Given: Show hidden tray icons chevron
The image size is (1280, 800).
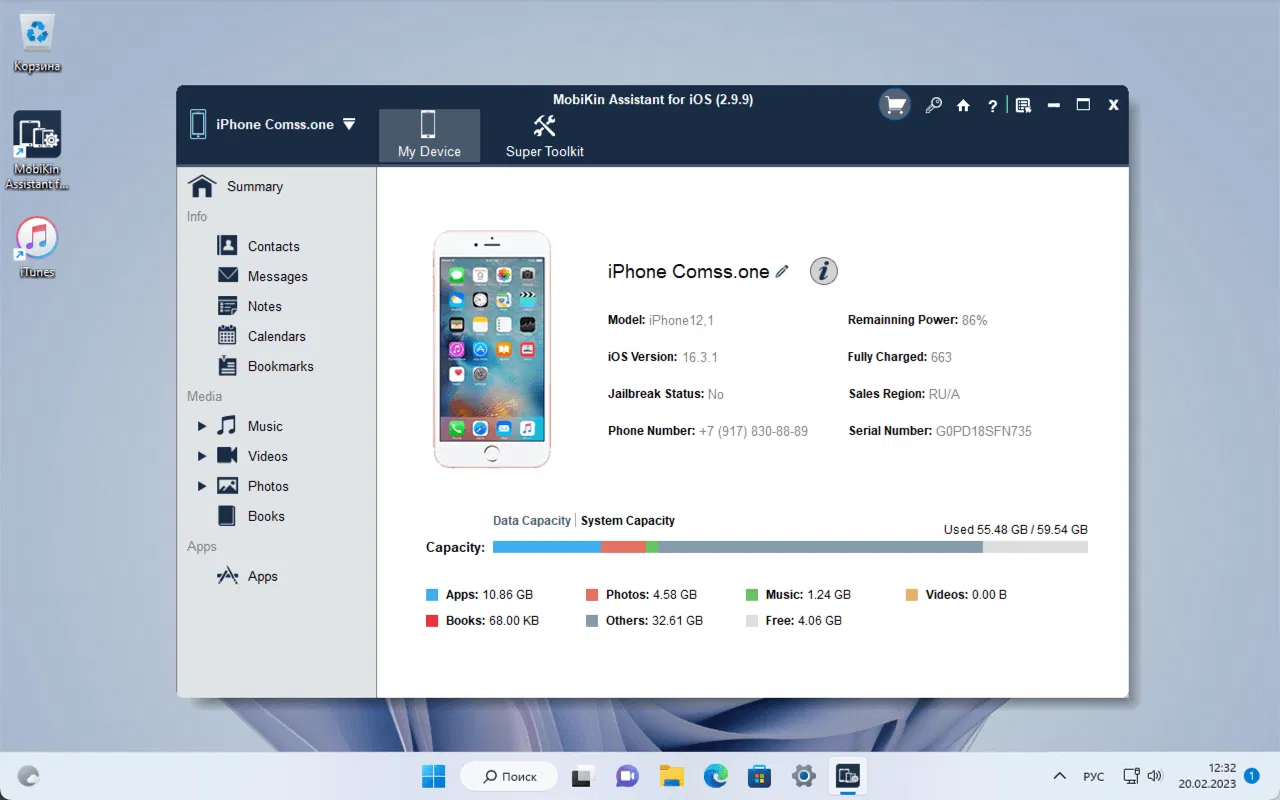Looking at the screenshot, I should point(1060,776).
